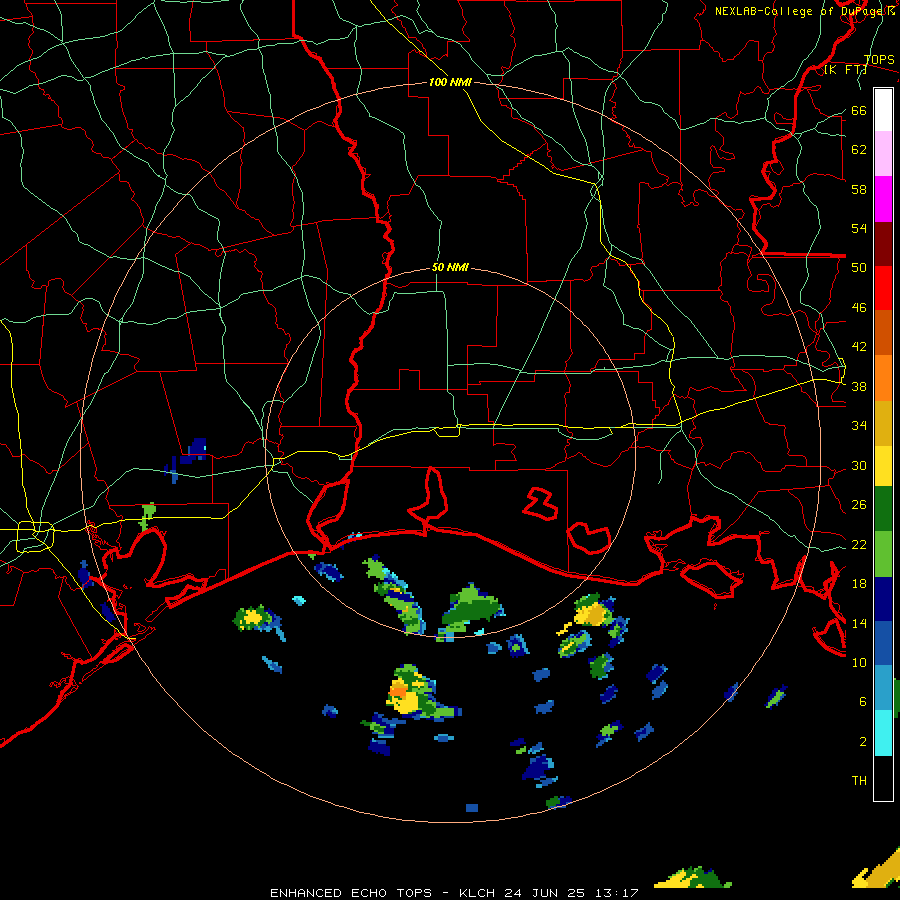900x900 pixels.
Task: Click the '30' legend value
Action: point(859,465)
